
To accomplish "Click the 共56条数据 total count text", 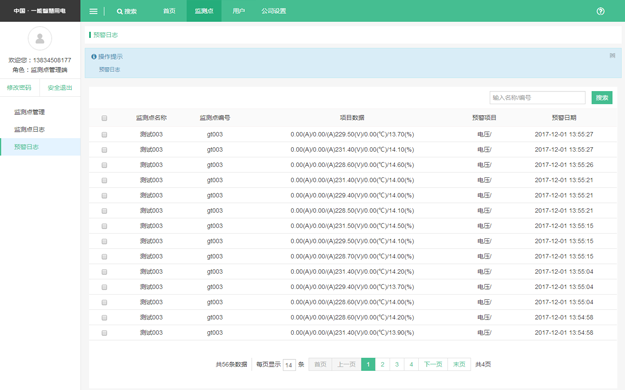I will (x=232, y=364).
